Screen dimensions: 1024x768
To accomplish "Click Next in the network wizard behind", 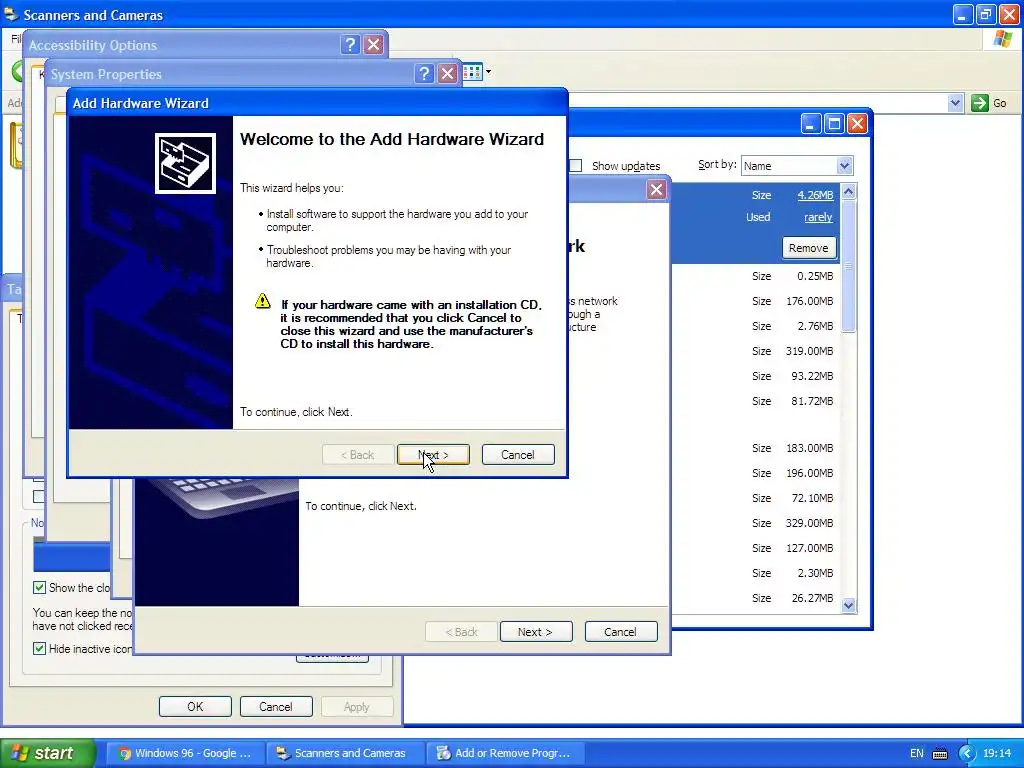I will 536,632.
